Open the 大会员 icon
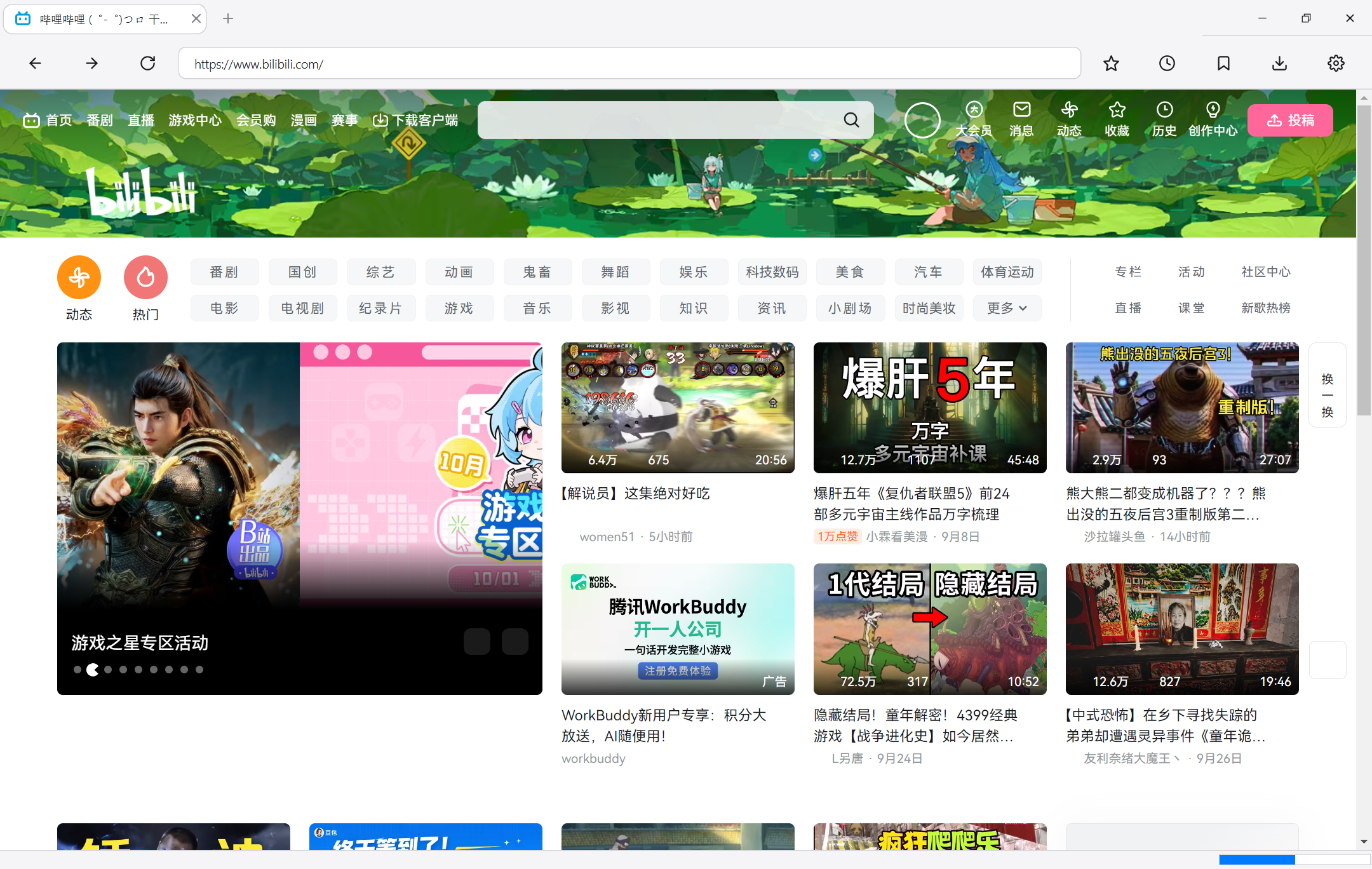This screenshot has width=1372, height=869. point(974,119)
